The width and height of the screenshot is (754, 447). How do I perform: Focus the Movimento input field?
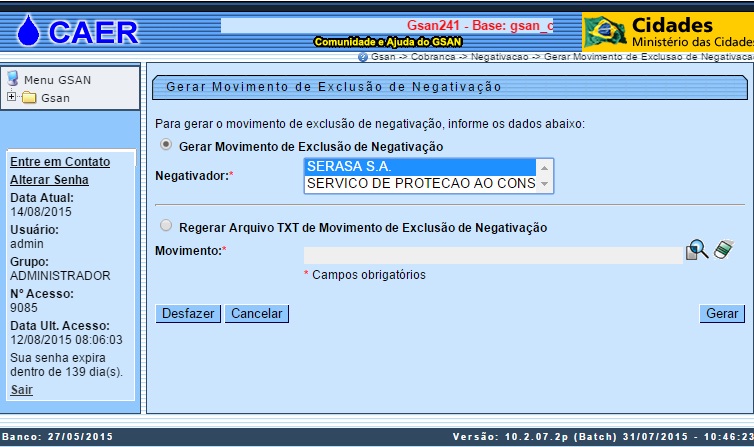pos(493,255)
